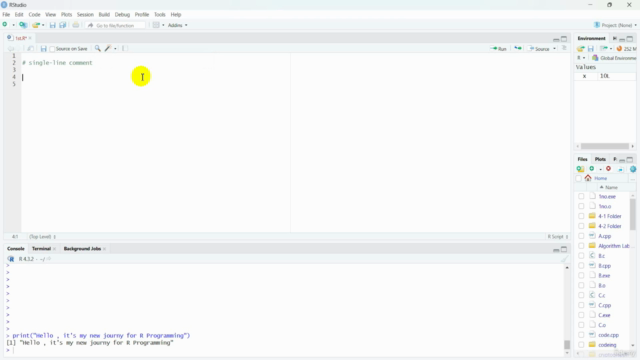Click Show in new window icon in editor
640x360 pixels.
click(31, 49)
